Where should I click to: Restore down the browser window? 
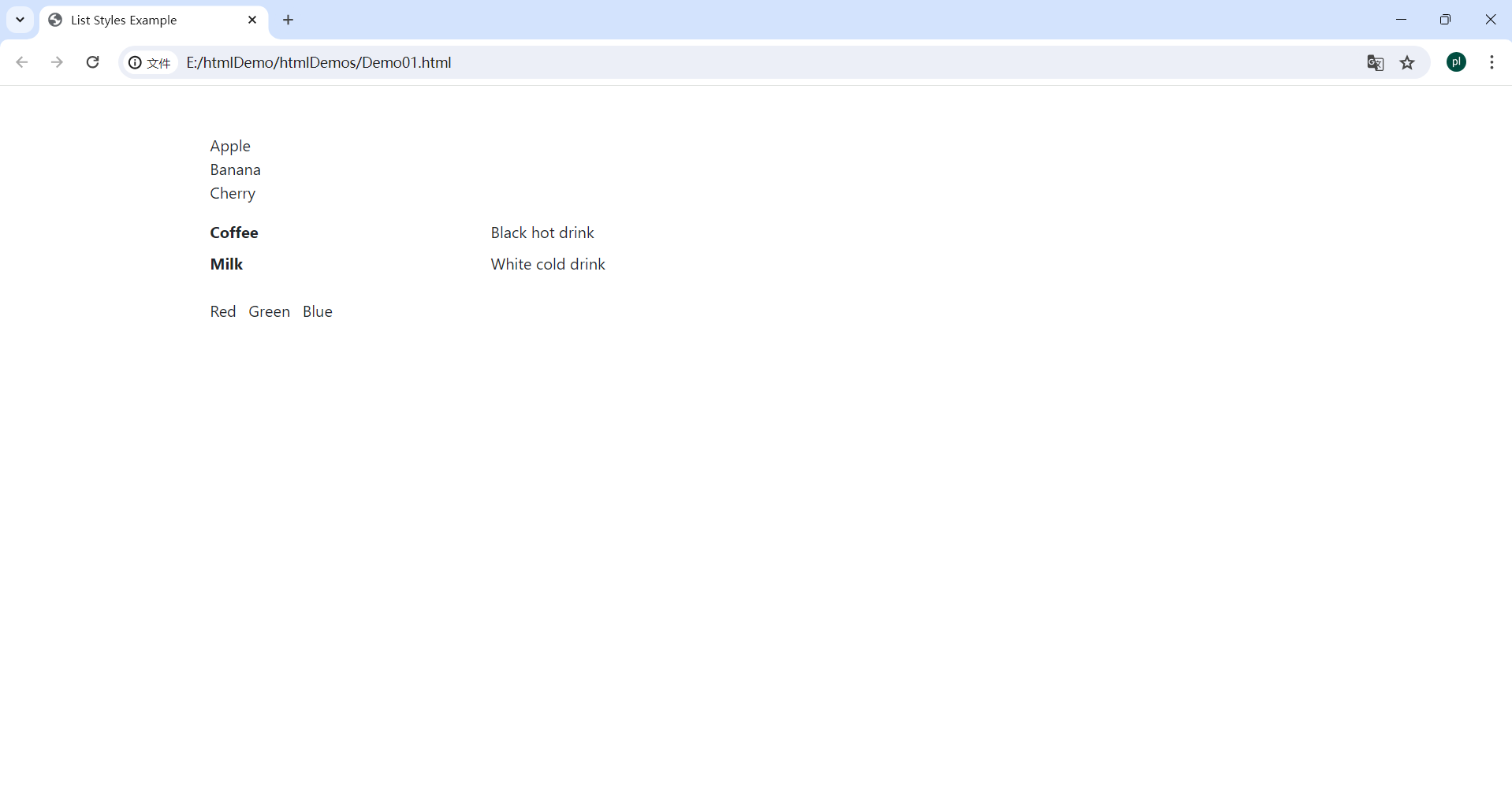click(1445, 20)
